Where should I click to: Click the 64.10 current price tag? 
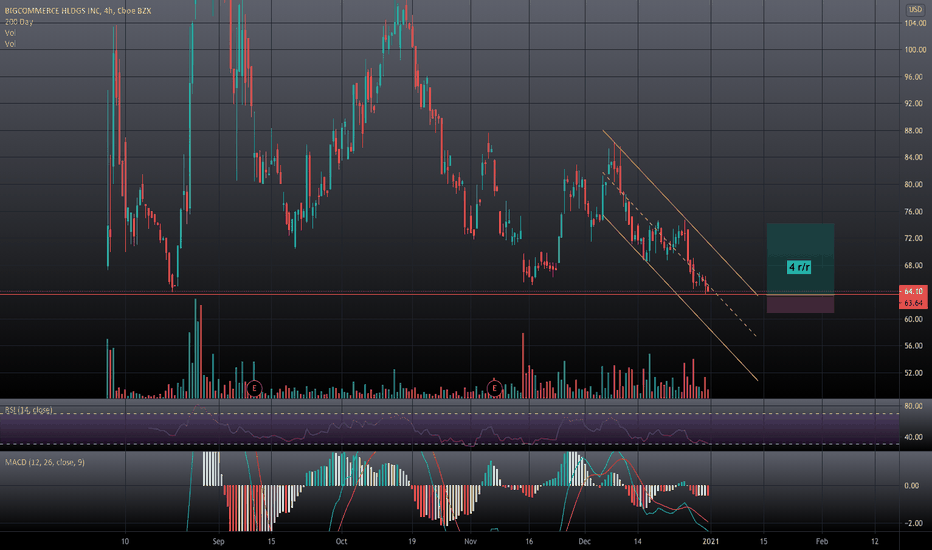(914, 291)
